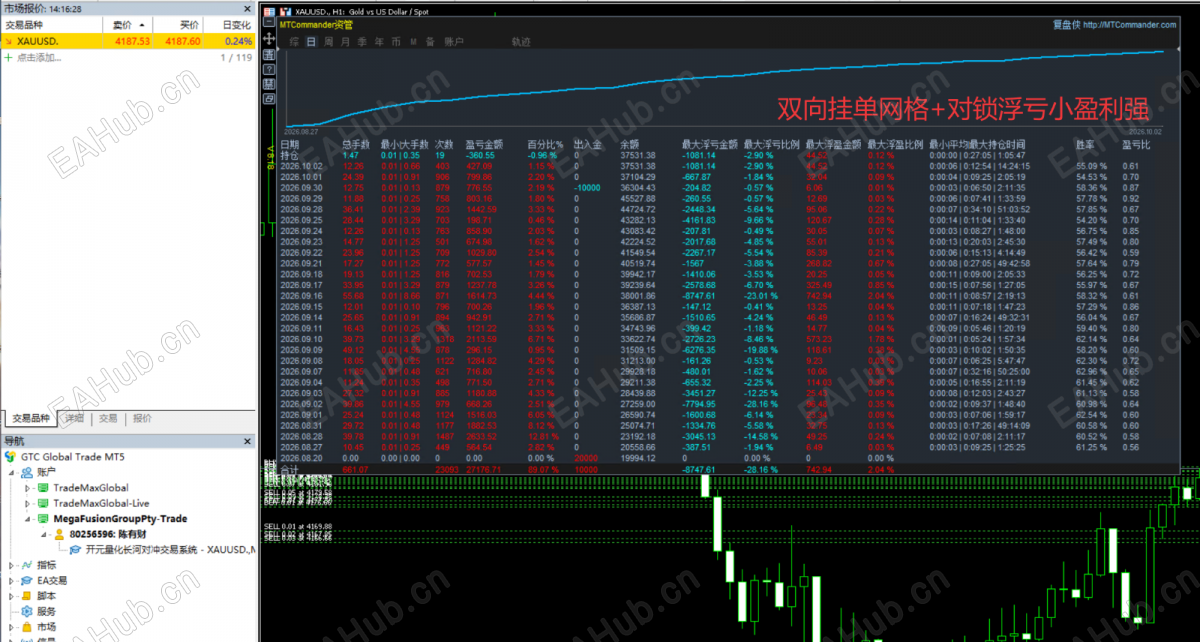The width and height of the screenshot is (1200, 642).
Task: Close the 市场报价 Market Watch panel
Action: click(247, 8)
